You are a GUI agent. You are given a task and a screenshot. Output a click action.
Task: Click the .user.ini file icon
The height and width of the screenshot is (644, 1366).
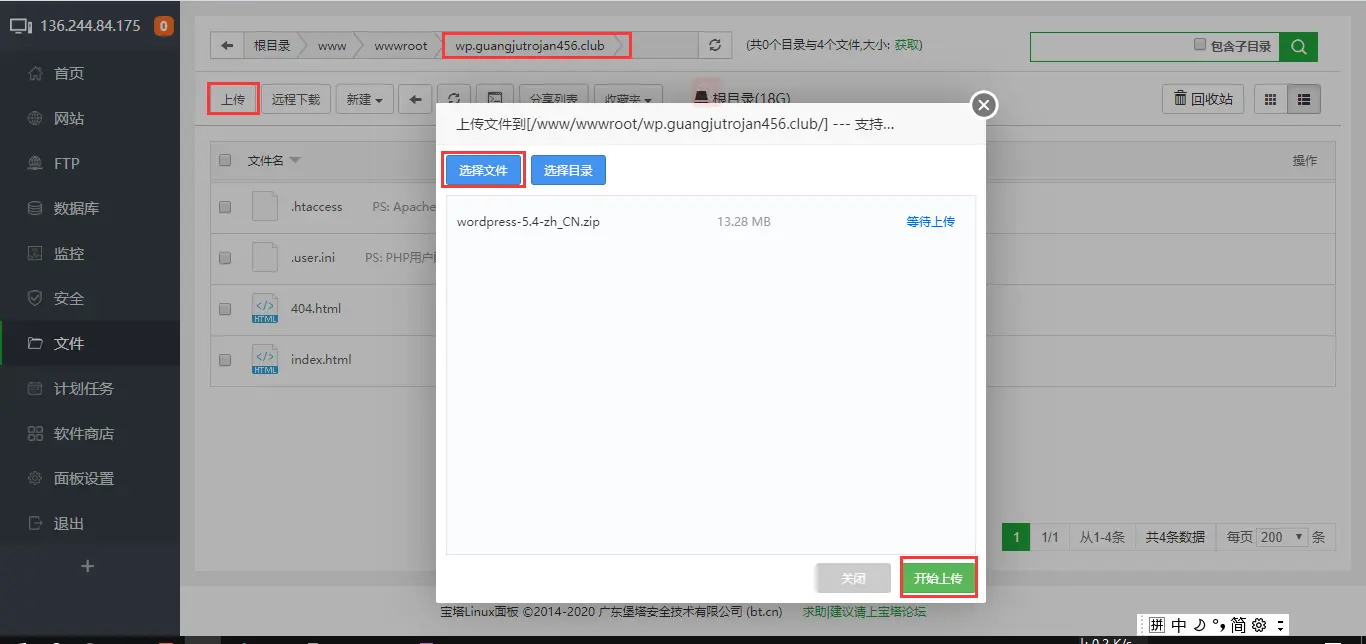coord(265,257)
